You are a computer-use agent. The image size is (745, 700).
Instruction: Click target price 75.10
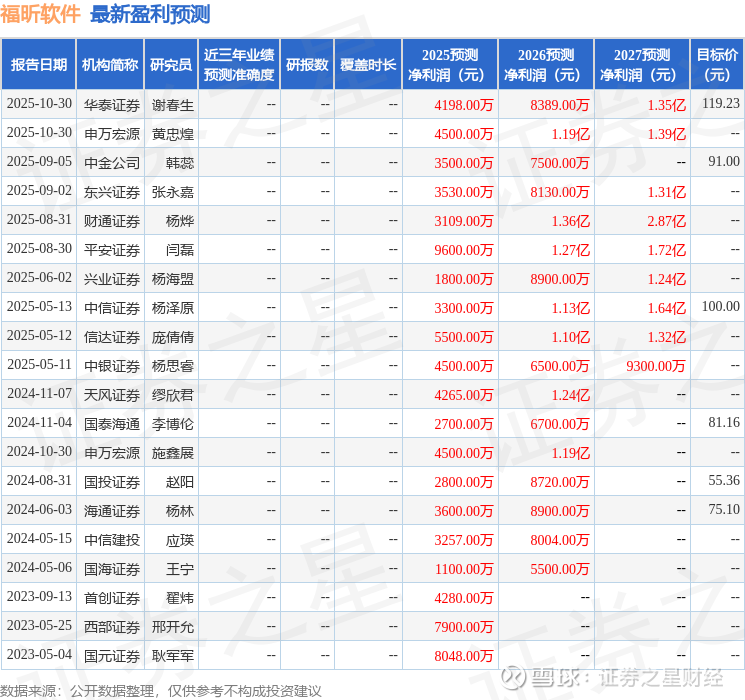click(x=724, y=509)
